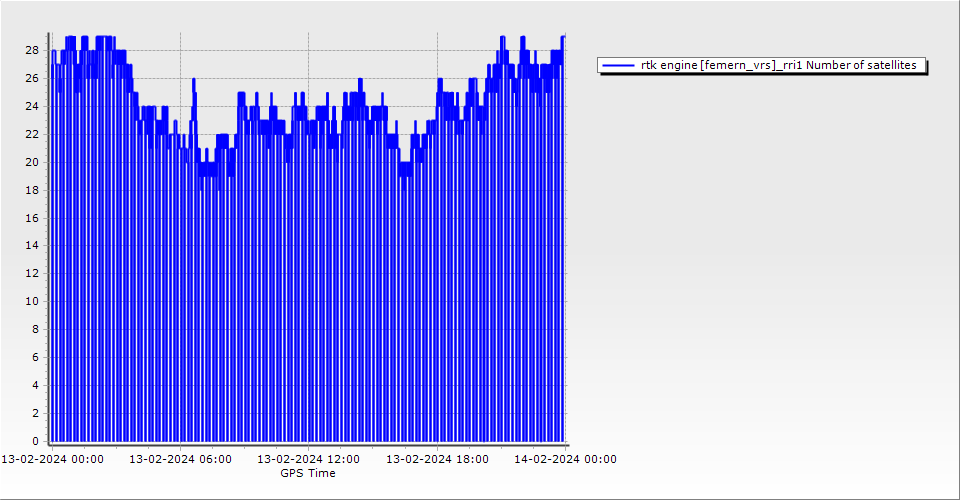Click the '14-02-2024 00:00' x-axis label
The height and width of the screenshot is (500, 960).
coord(565,459)
